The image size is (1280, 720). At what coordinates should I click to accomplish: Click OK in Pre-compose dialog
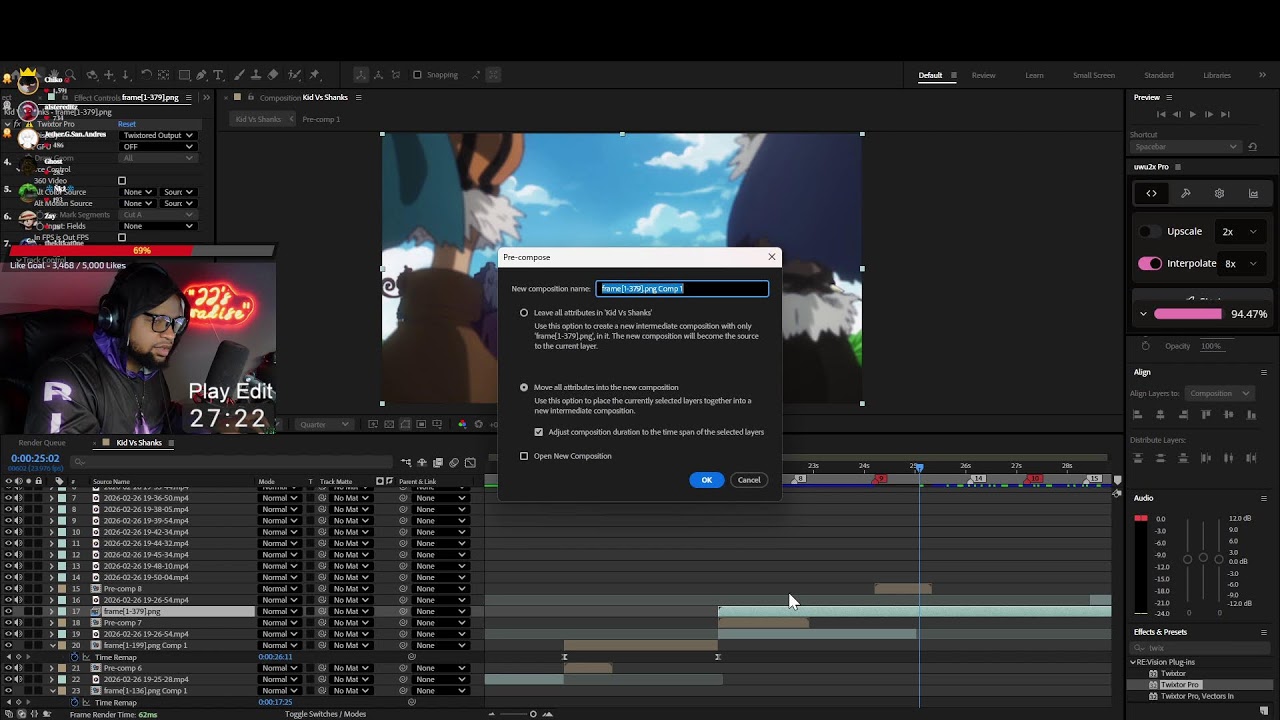click(x=706, y=480)
